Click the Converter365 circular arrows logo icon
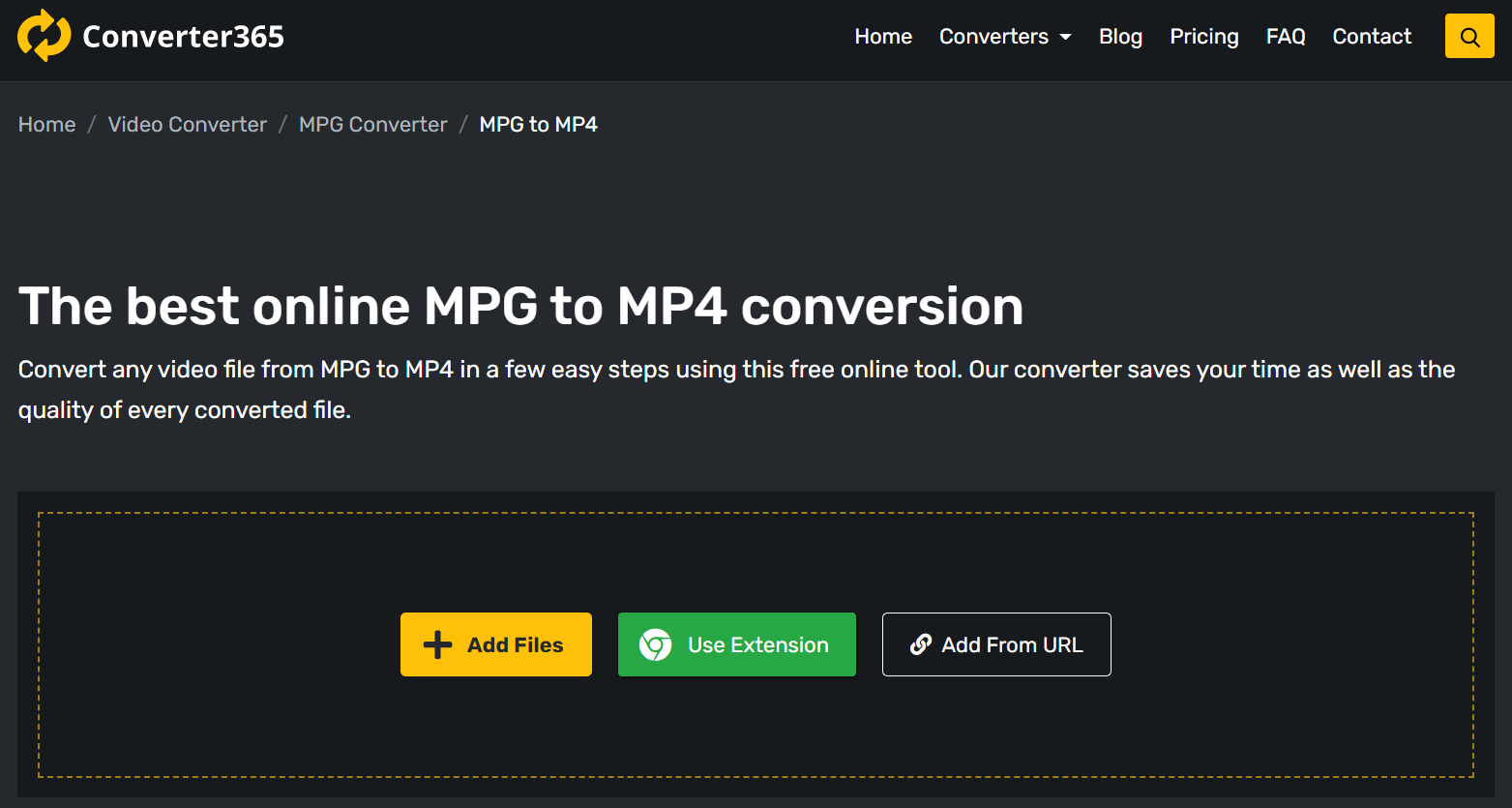This screenshot has width=1512, height=808. [44, 36]
